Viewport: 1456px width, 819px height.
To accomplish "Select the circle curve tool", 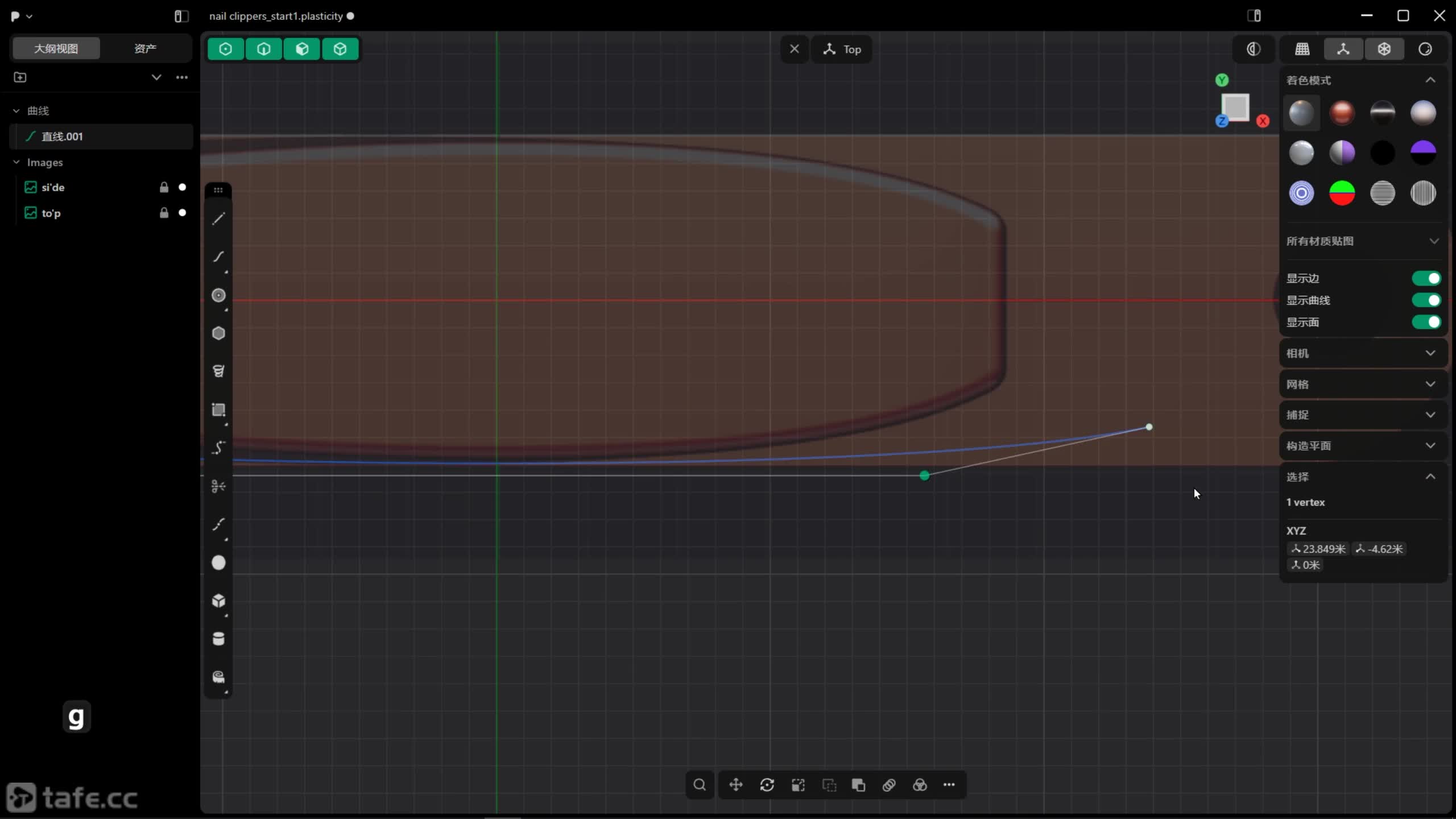I will [218, 295].
